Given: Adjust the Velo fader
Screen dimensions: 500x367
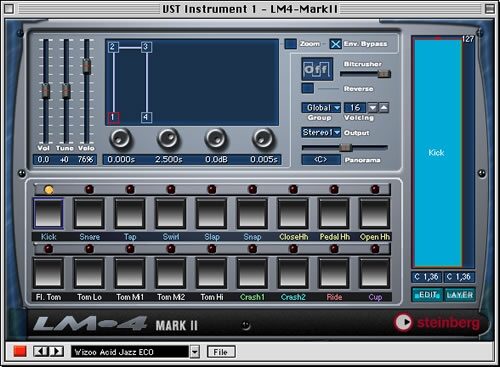Looking at the screenshot, I should pyautogui.click(x=87, y=66).
